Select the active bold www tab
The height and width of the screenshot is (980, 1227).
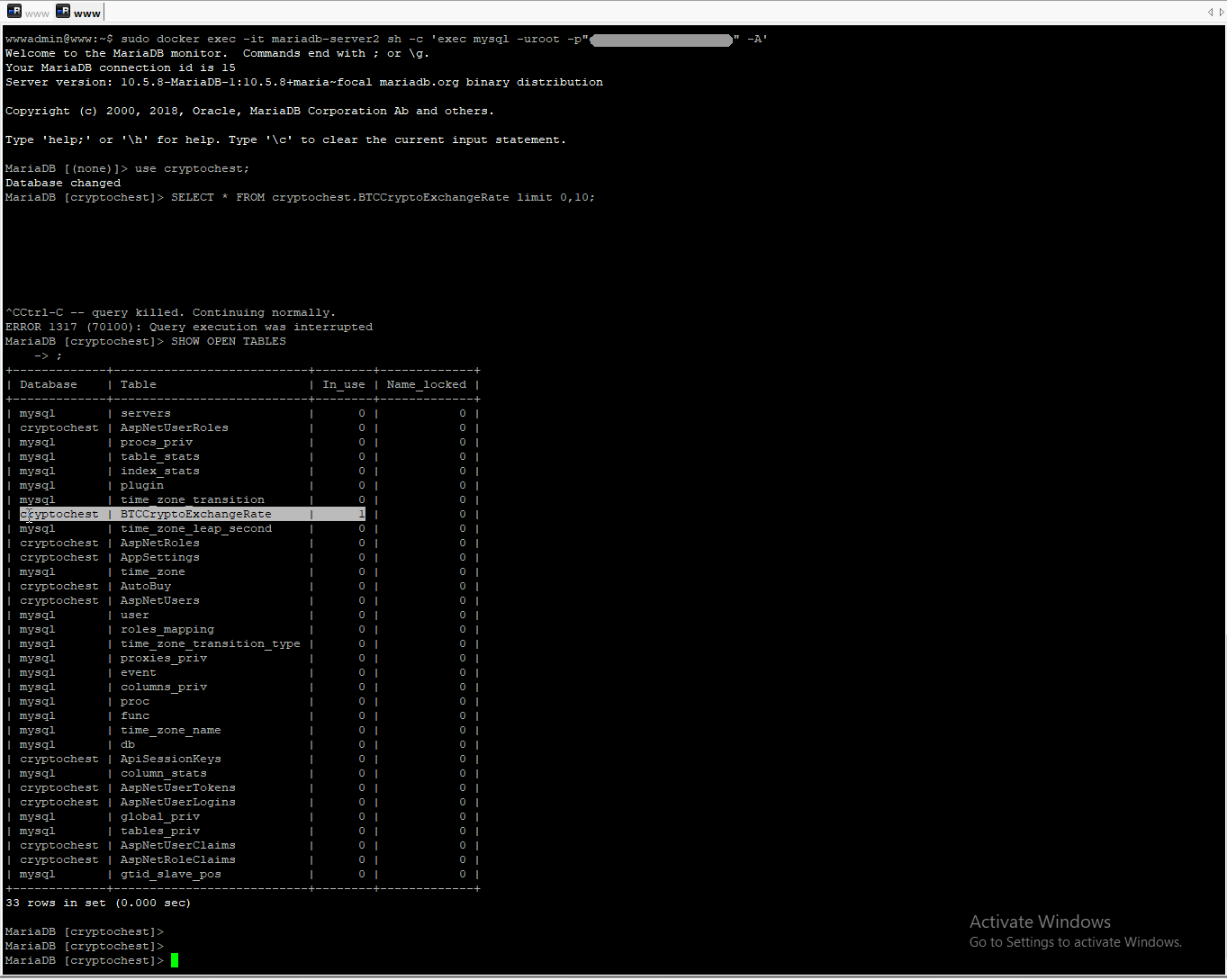[78, 13]
